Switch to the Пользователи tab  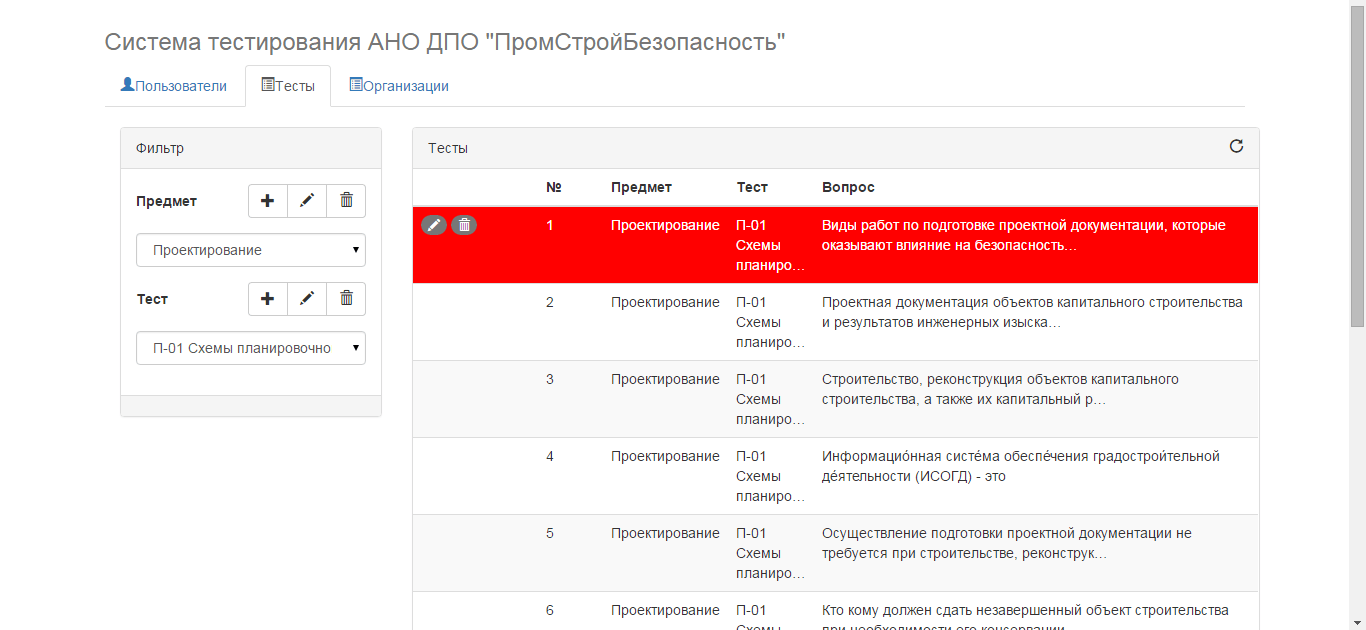coord(174,86)
